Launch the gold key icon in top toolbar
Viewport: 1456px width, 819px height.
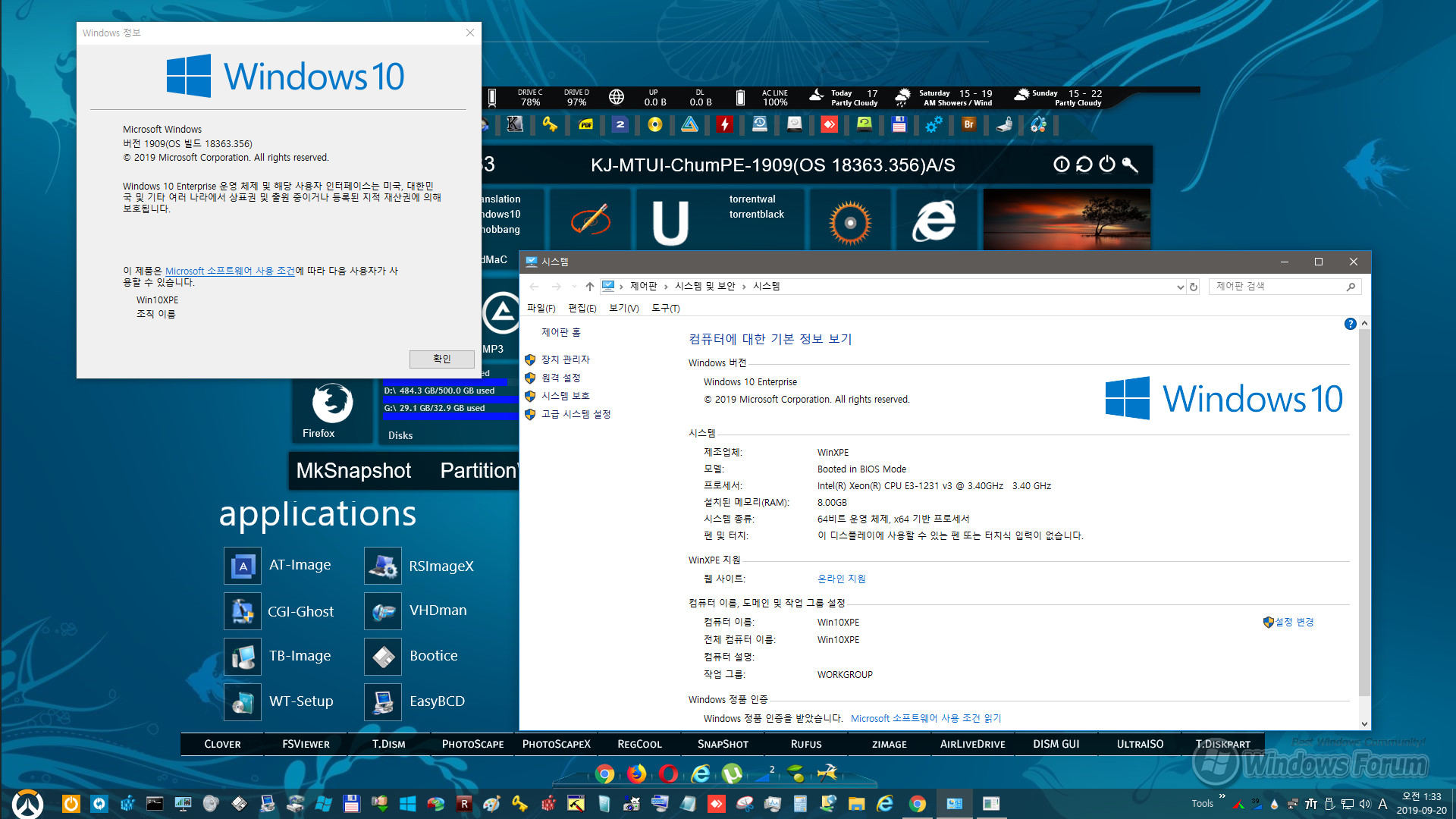pyautogui.click(x=550, y=124)
